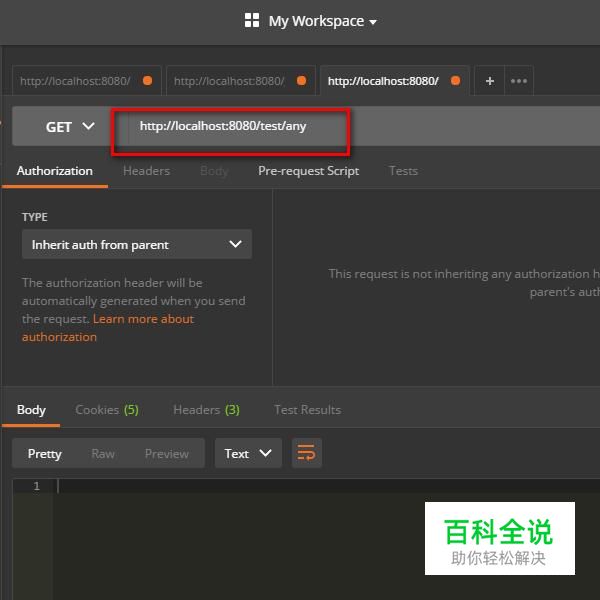Open the GET method dropdown
This screenshot has width=600, height=600.
tap(70, 127)
